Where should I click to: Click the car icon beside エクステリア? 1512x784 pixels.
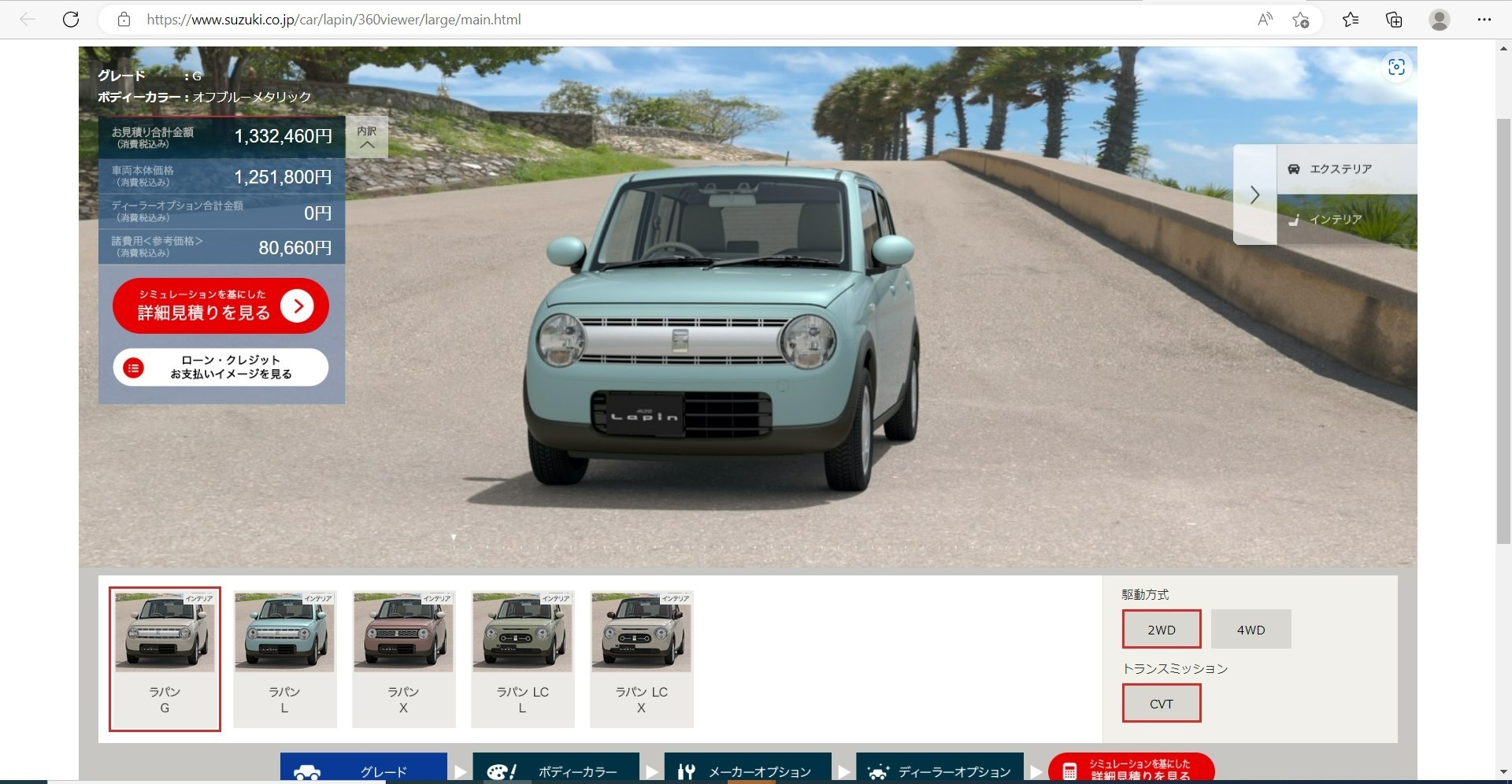coord(1293,169)
